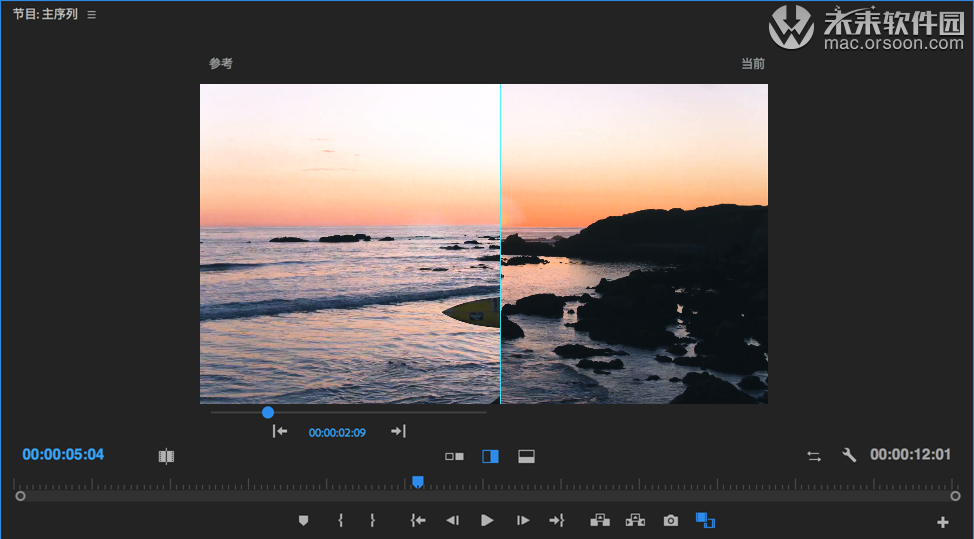Toggle shot or frame comparison icon

coord(166,456)
